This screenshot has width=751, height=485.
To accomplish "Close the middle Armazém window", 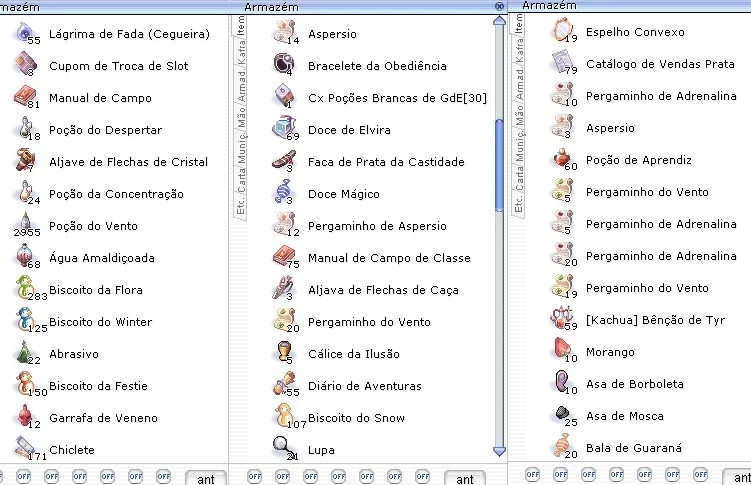I will 499,6.
